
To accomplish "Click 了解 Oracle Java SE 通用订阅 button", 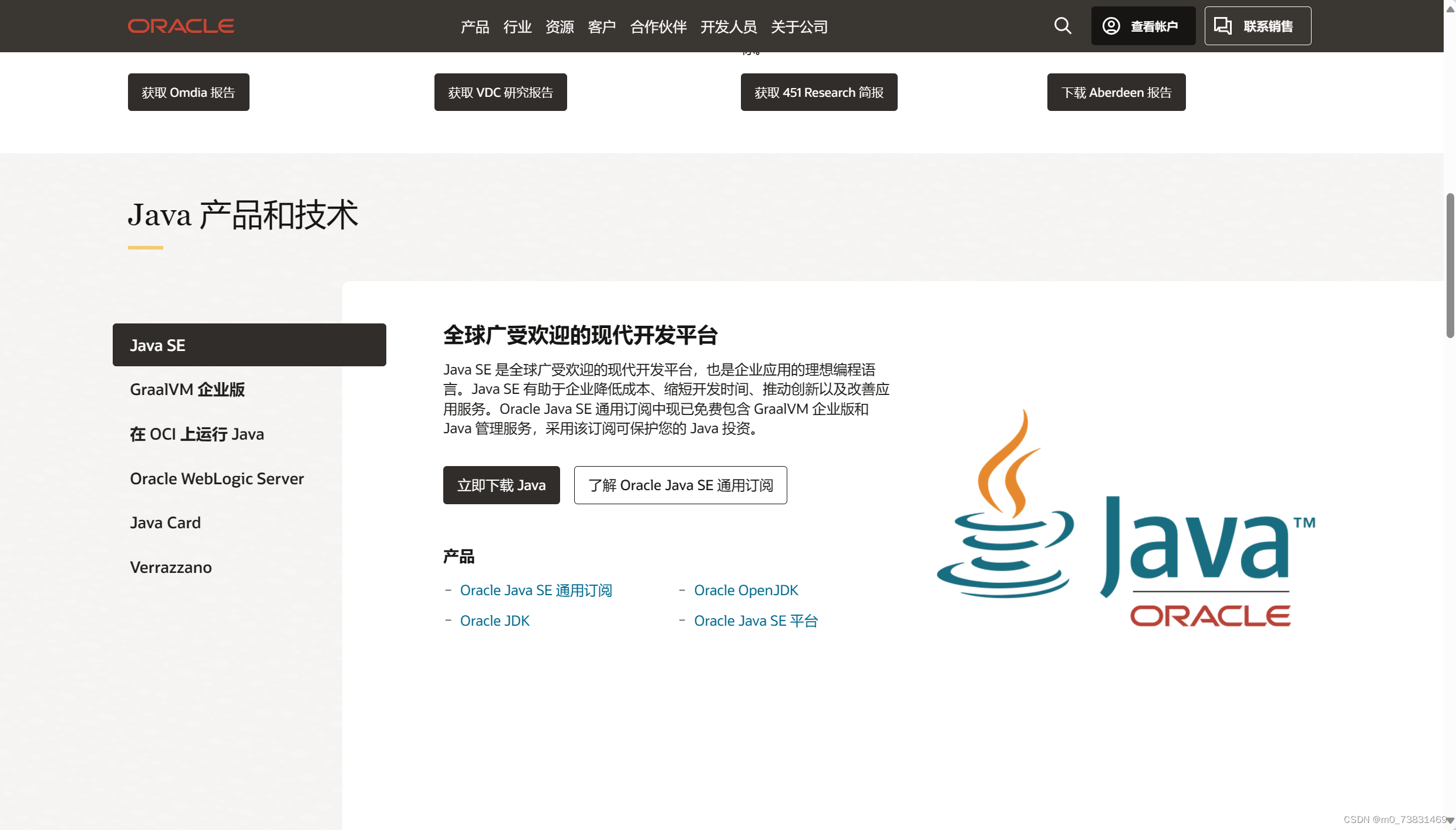I will [680, 485].
